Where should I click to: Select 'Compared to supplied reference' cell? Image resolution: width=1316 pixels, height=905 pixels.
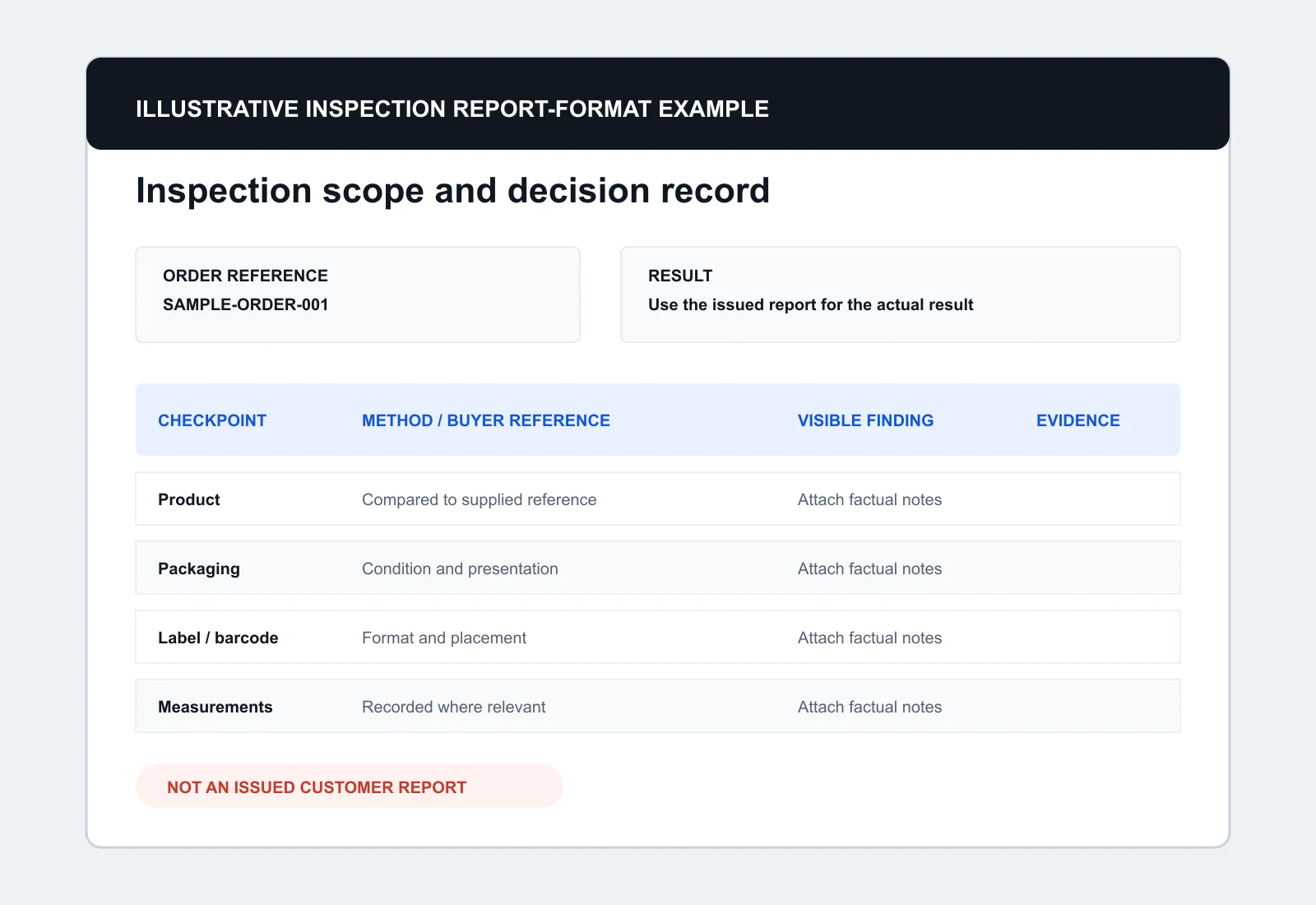(480, 499)
